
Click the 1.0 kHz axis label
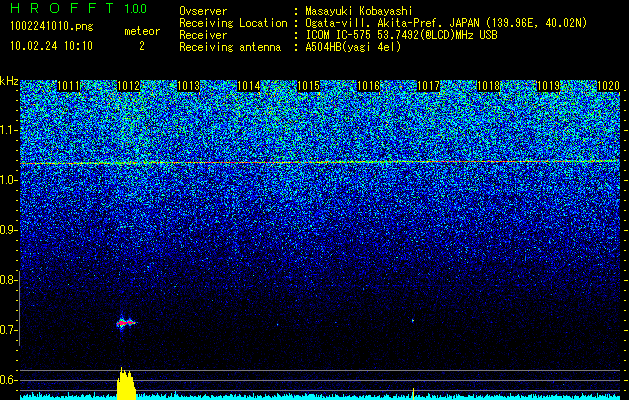pyautogui.click(x=7, y=181)
